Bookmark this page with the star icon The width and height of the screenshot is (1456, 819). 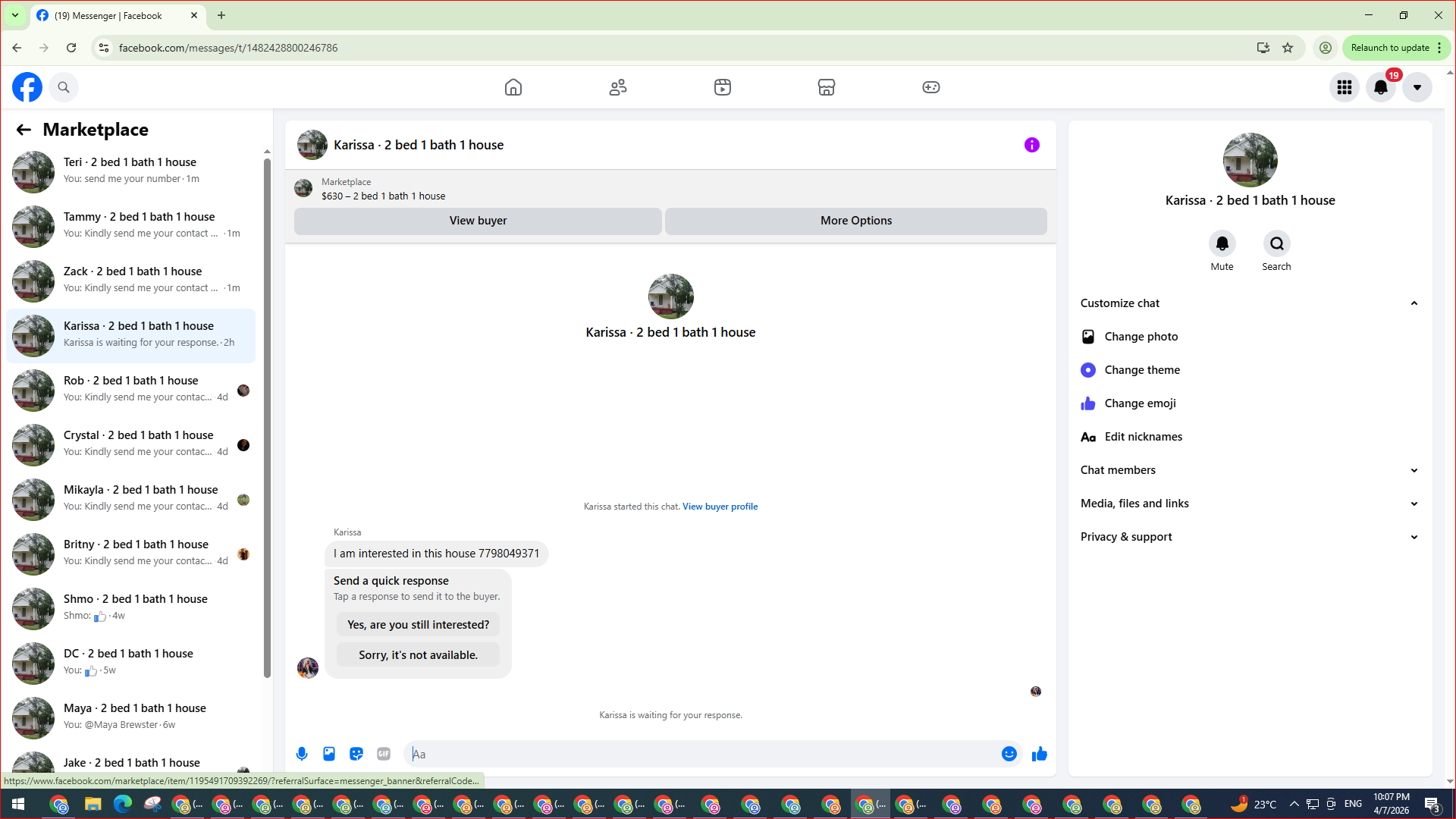pyautogui.click(x=1288, y=48)
